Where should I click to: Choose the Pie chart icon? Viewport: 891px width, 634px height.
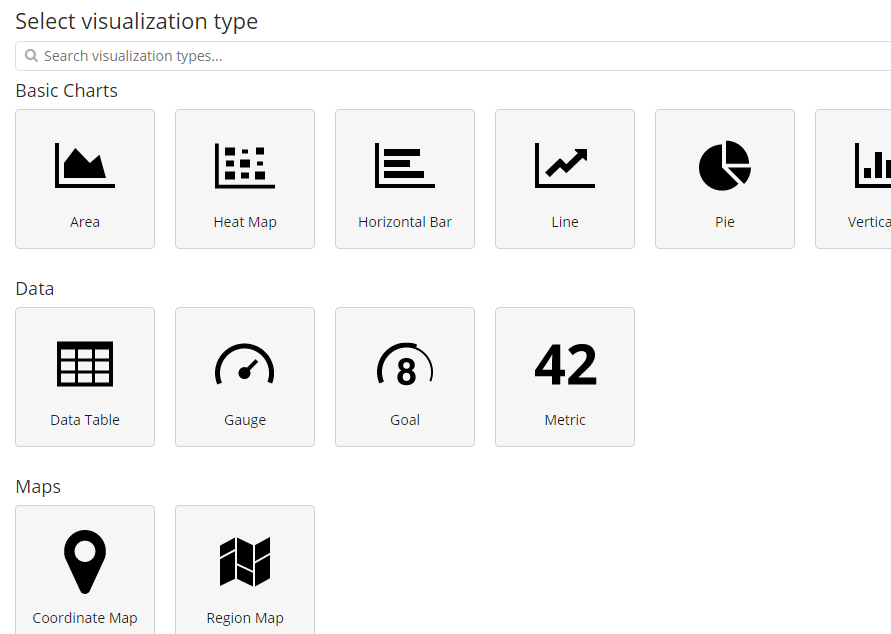tap(725, 165)
